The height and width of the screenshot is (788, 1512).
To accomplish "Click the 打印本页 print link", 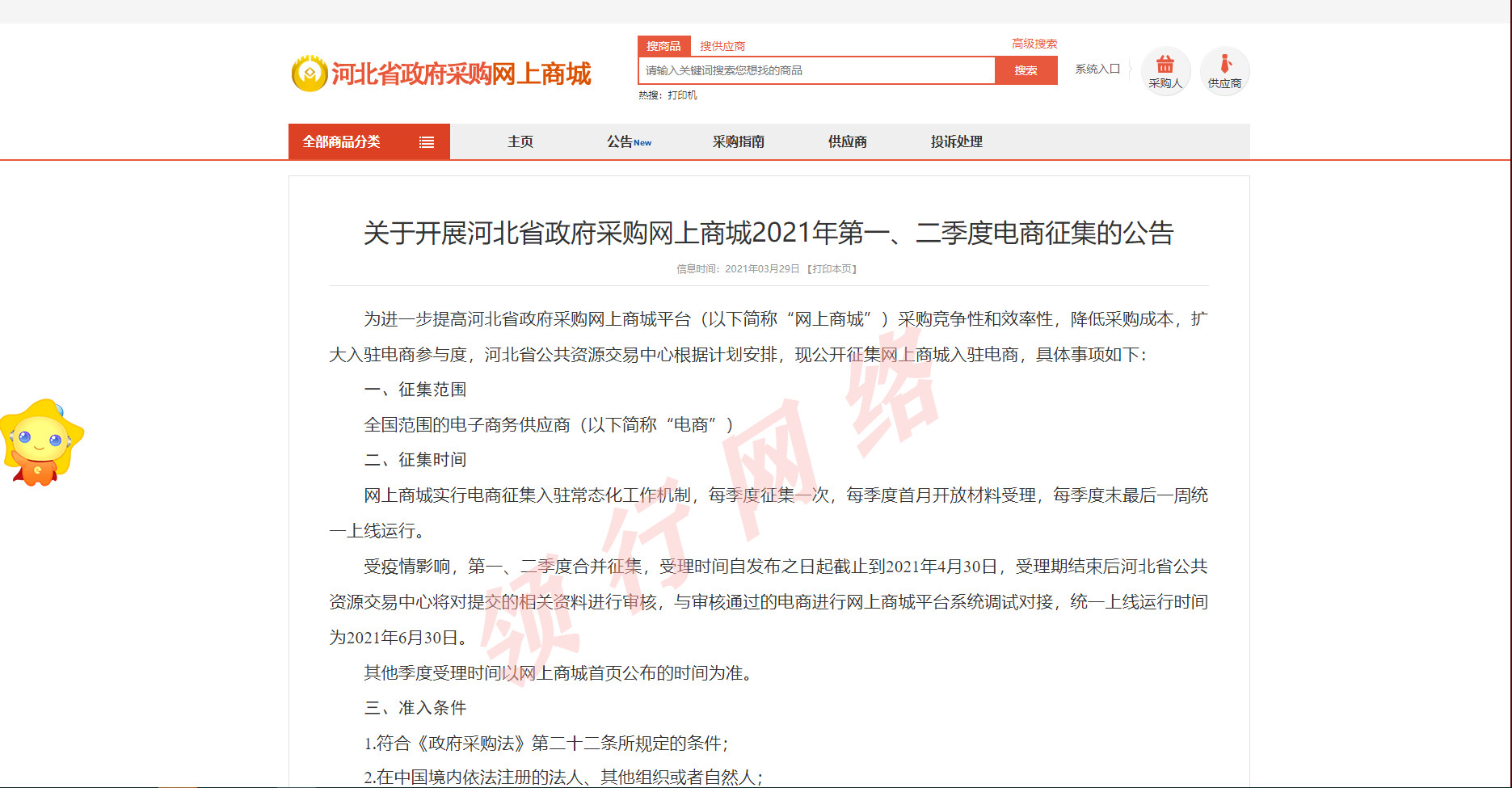I will (x=832, y=269).
